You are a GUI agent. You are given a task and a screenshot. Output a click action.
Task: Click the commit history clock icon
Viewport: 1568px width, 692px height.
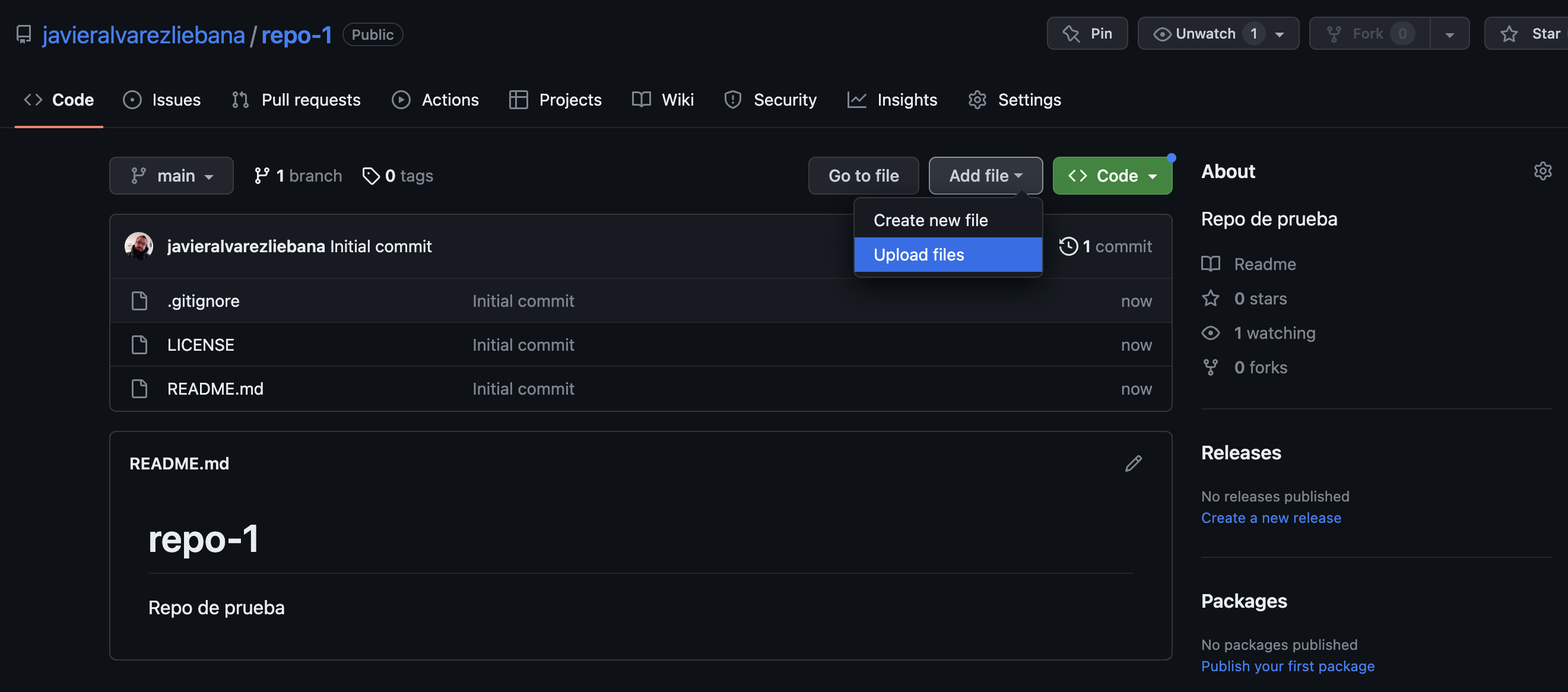tap(1068, 246)
